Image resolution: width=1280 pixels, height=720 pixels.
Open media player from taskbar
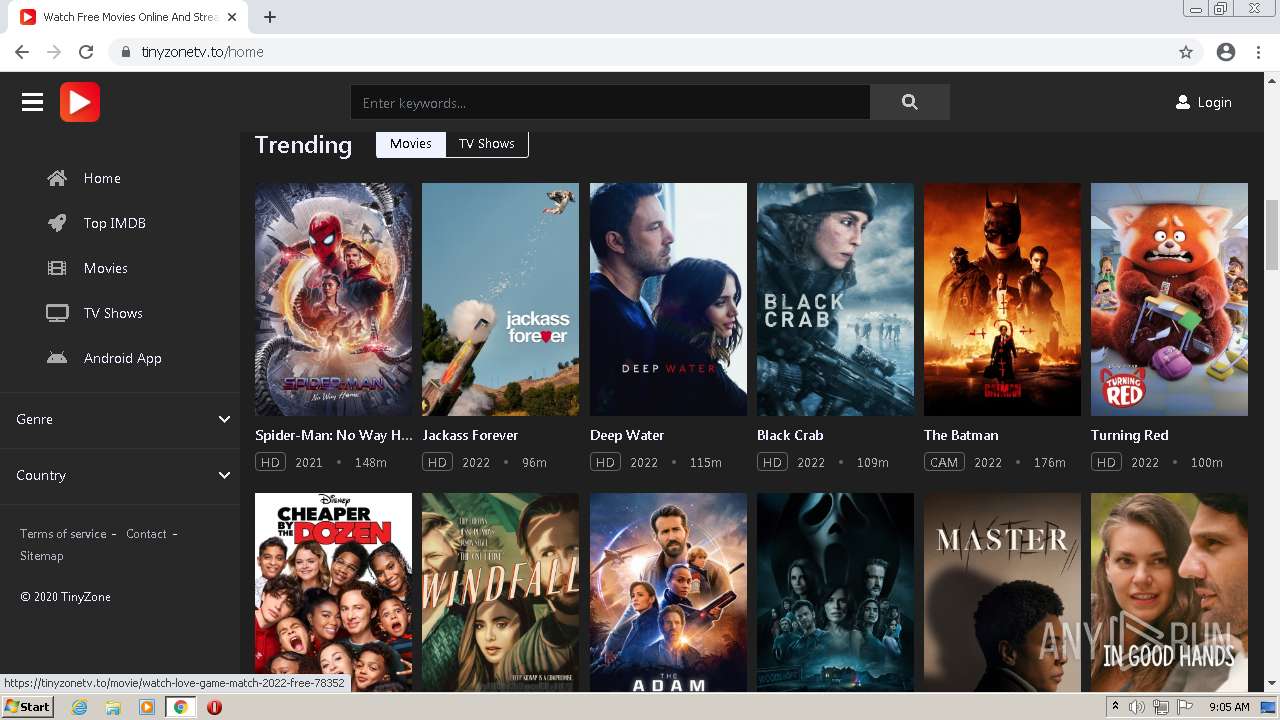147,707
